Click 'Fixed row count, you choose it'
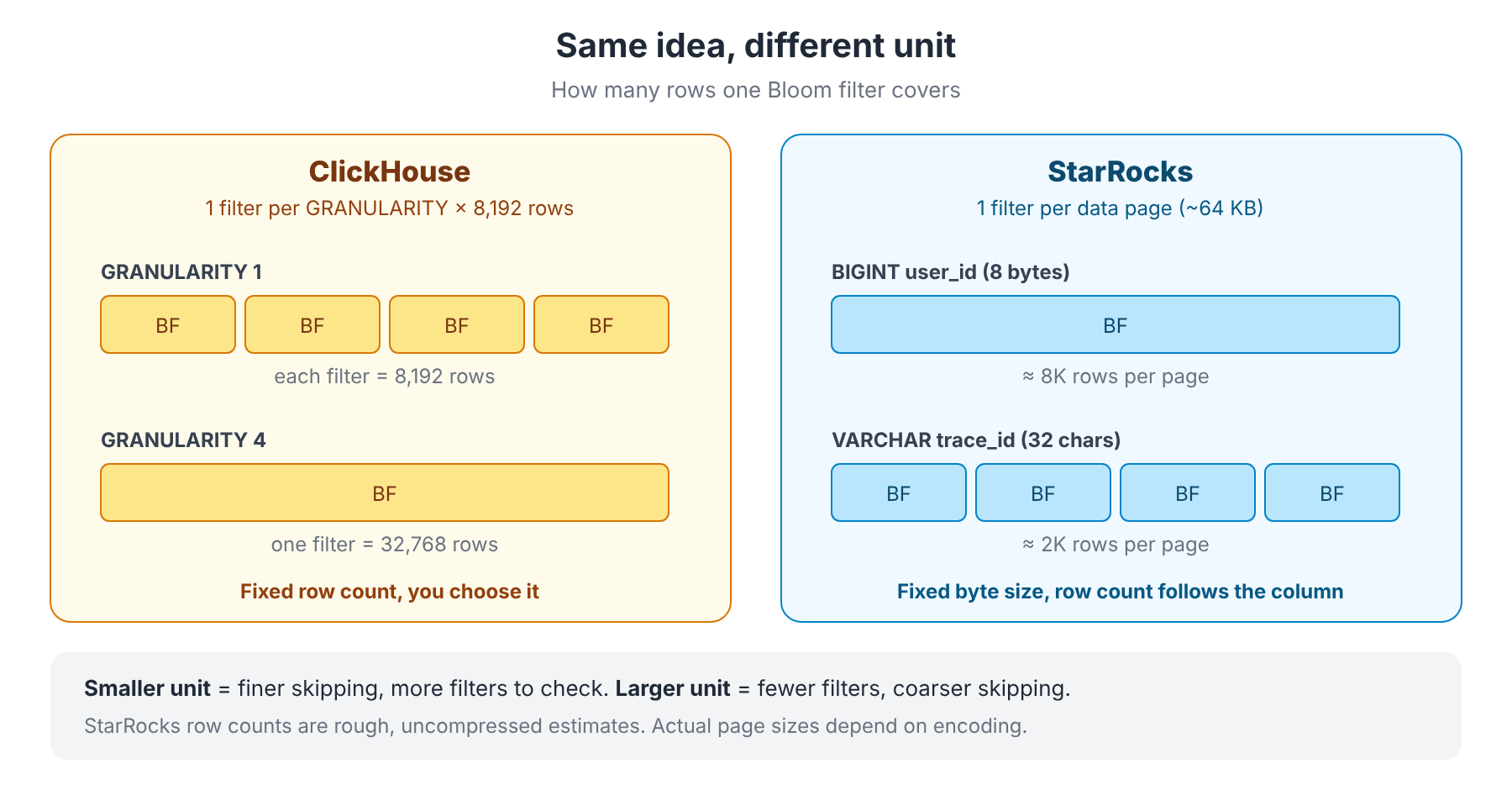Image resolution: width=1512 pixels, height=790 pixels. (x=390, y=592)
